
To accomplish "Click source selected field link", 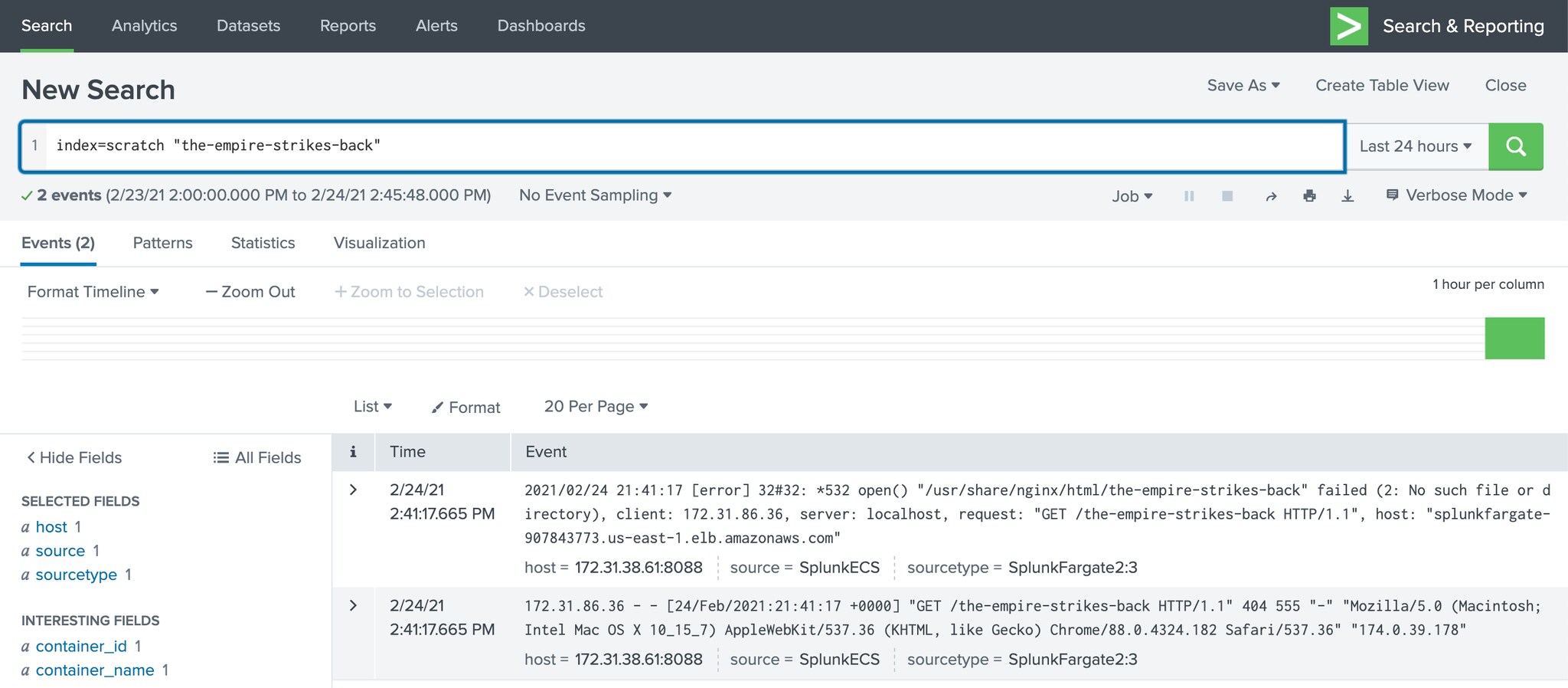I will point(60,551).
